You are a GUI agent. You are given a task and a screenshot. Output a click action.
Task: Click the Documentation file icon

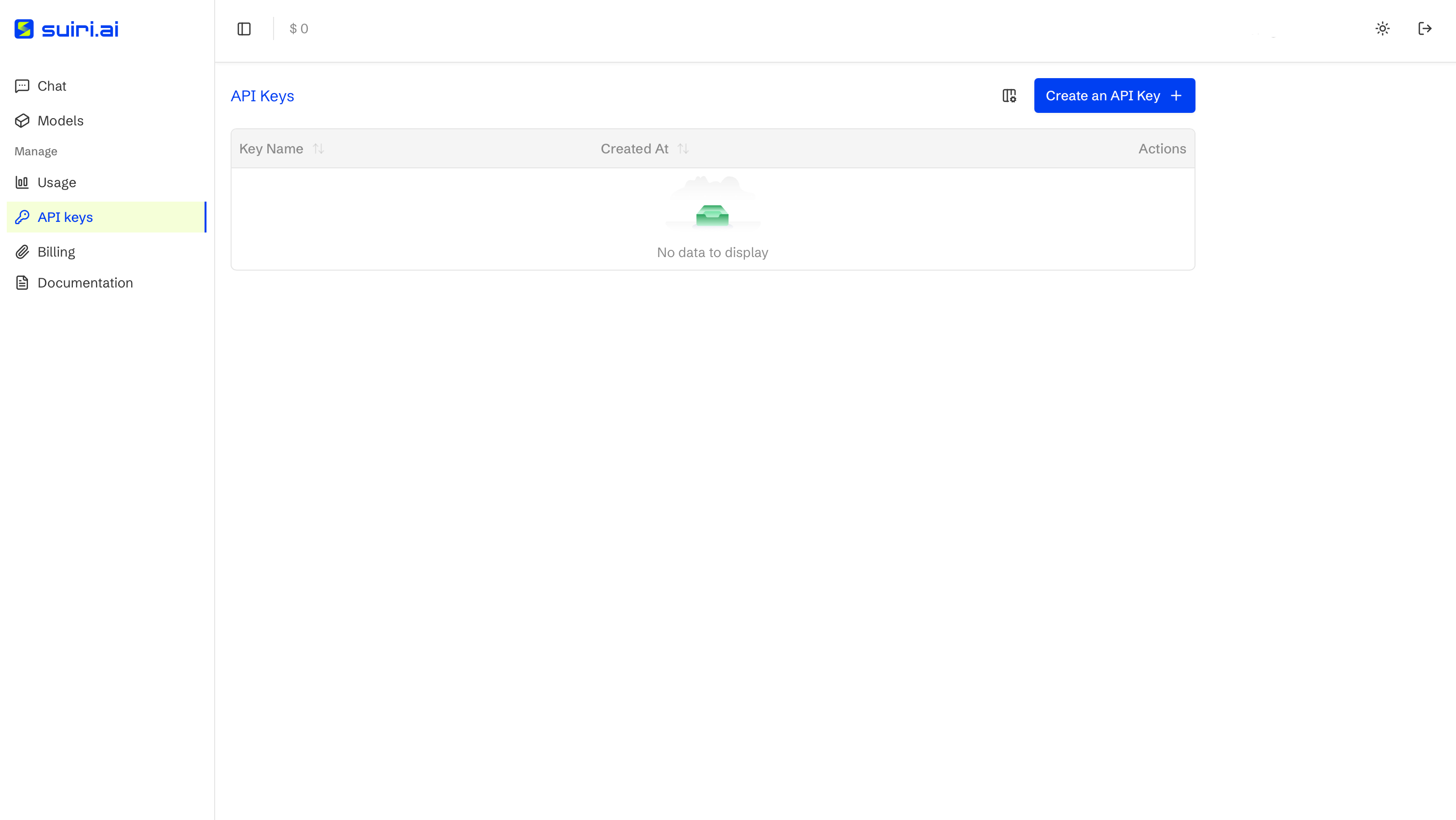(22, 283)
